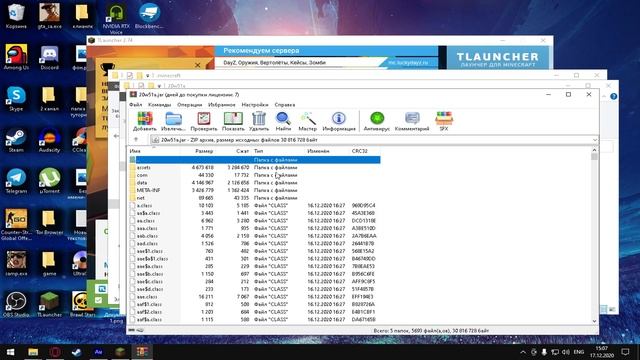Open the NVIDIA RTX Voice desktop icon
This screenshot has height=360, width=640.
tap(116, 18)
